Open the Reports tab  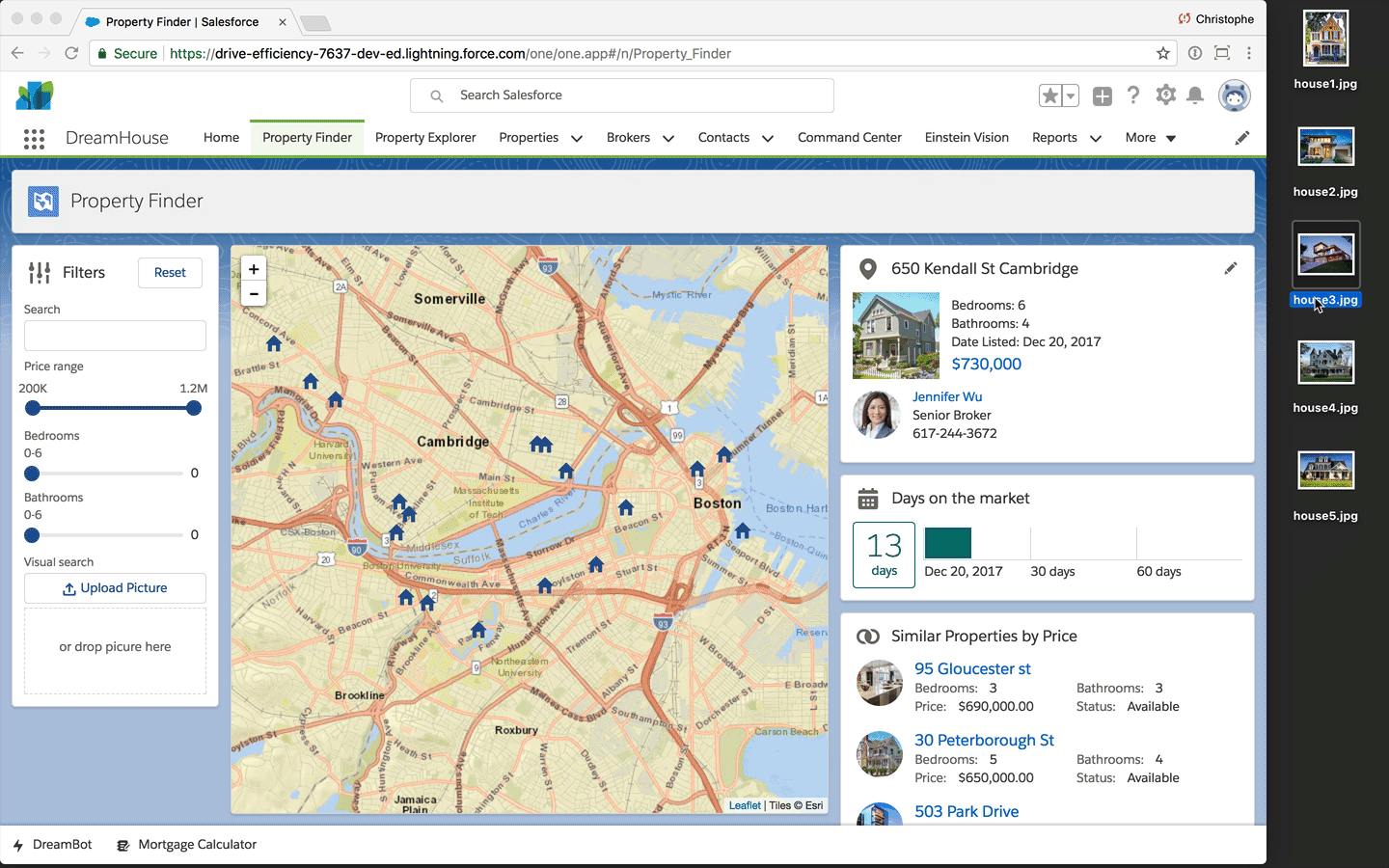coord(1054,138)
